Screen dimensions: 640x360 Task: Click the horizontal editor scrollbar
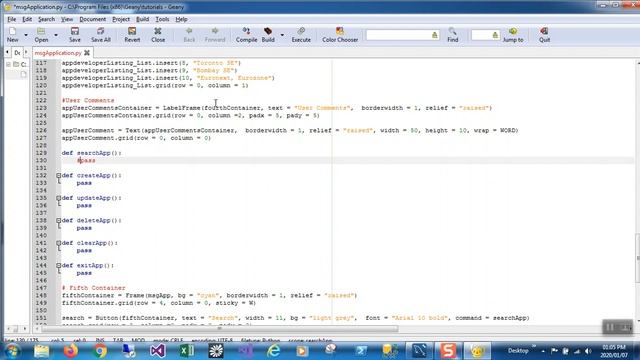click(x=220, y=329)
